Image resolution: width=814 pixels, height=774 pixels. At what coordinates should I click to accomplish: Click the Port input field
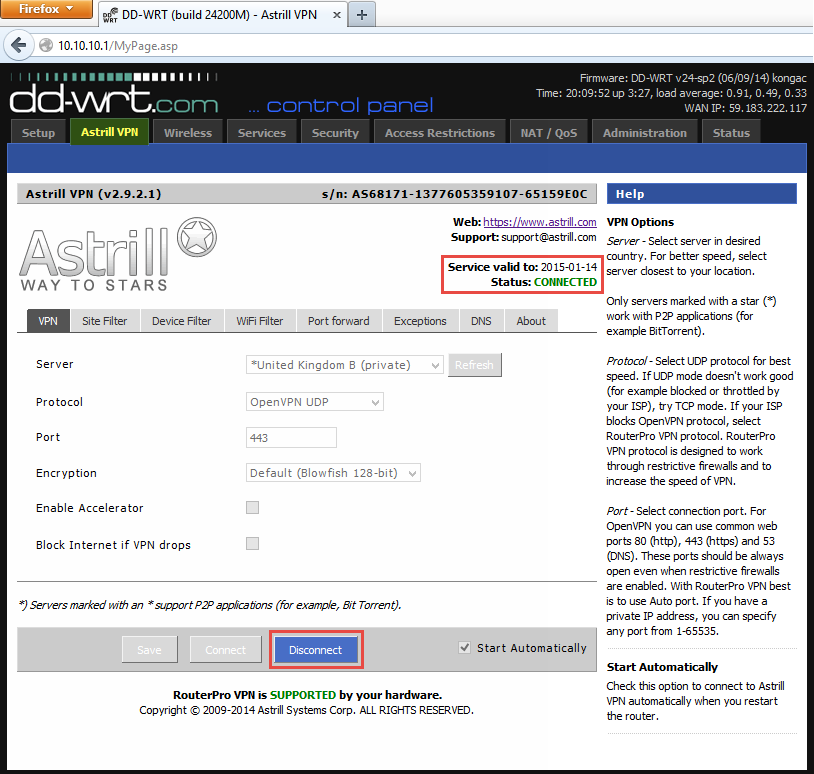pos(291,438)
